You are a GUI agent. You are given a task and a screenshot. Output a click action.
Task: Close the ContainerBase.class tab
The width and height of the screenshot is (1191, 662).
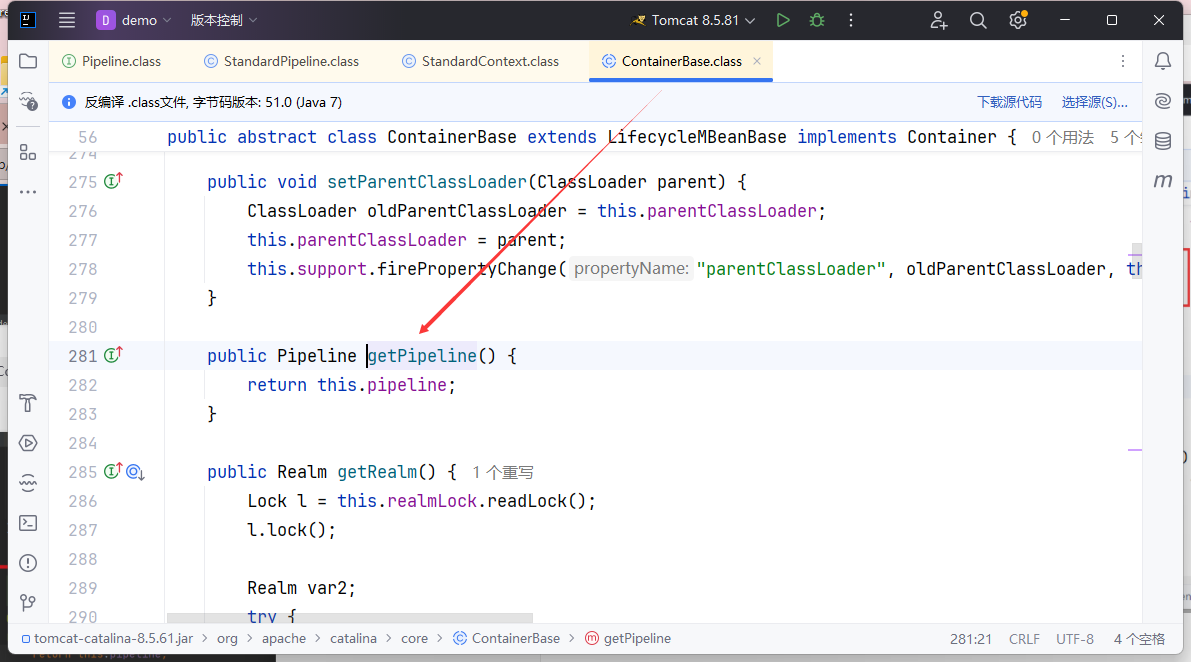(x=757, y=61)
